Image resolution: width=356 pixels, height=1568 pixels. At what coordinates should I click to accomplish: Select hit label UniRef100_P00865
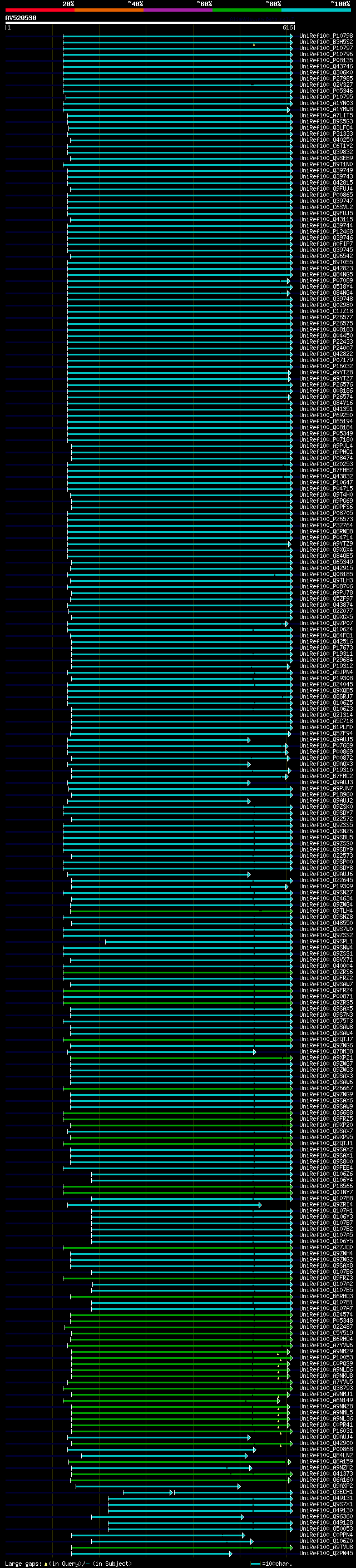[x=325, y=195]
